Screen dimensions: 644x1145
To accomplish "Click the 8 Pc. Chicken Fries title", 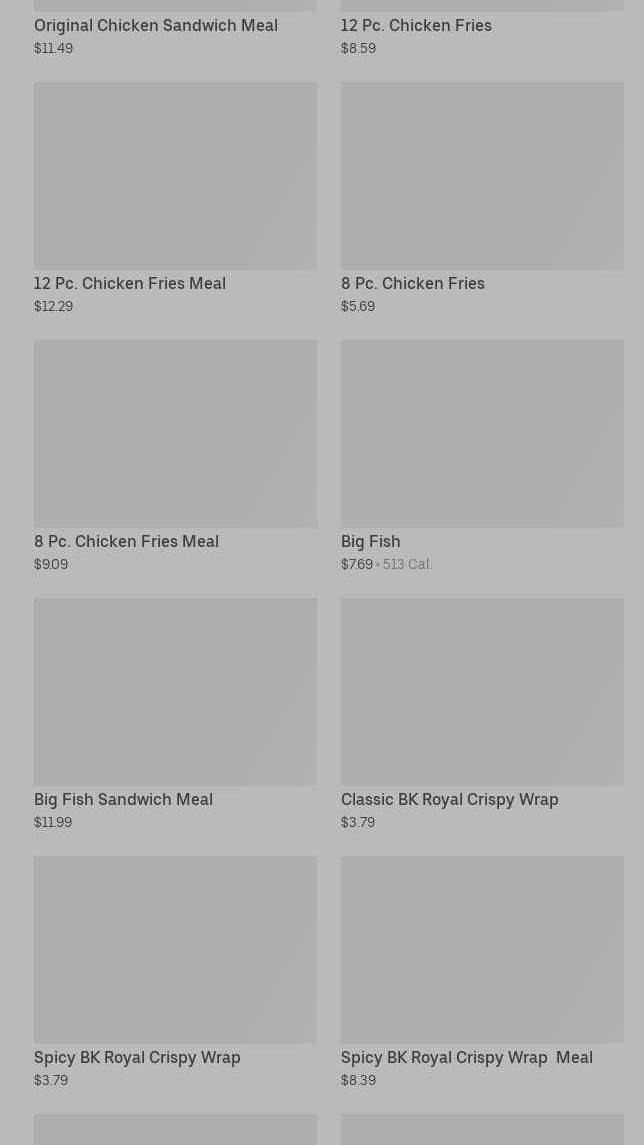I will pyautogui.click(x=413, y=283).
